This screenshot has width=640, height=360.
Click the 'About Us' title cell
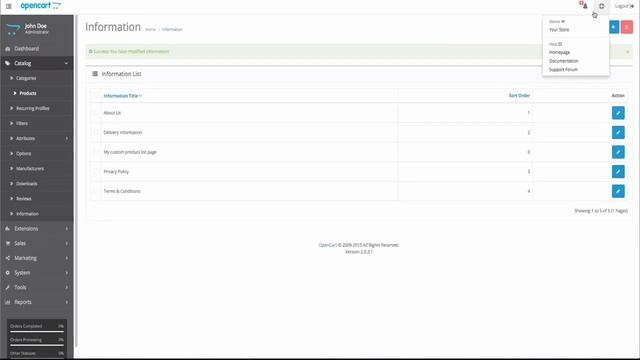[x=112, y=113]
